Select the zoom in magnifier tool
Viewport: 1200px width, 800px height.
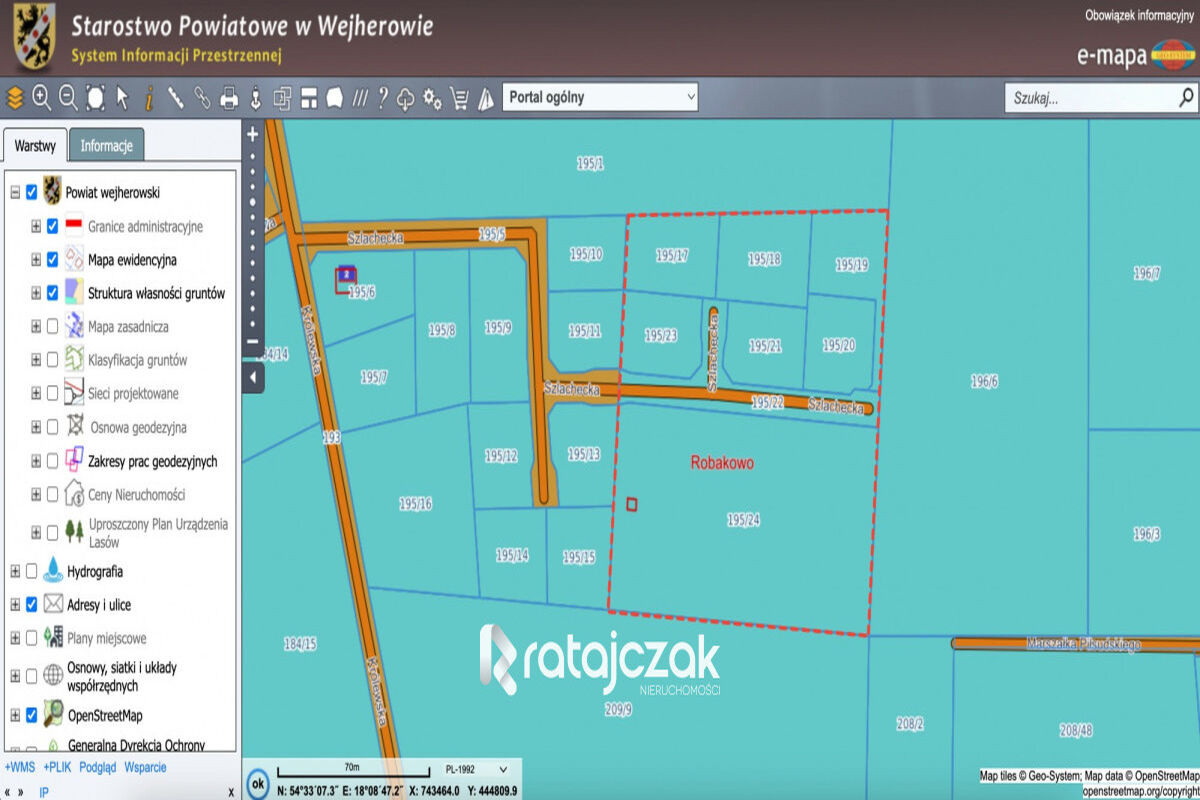[41, 98]
